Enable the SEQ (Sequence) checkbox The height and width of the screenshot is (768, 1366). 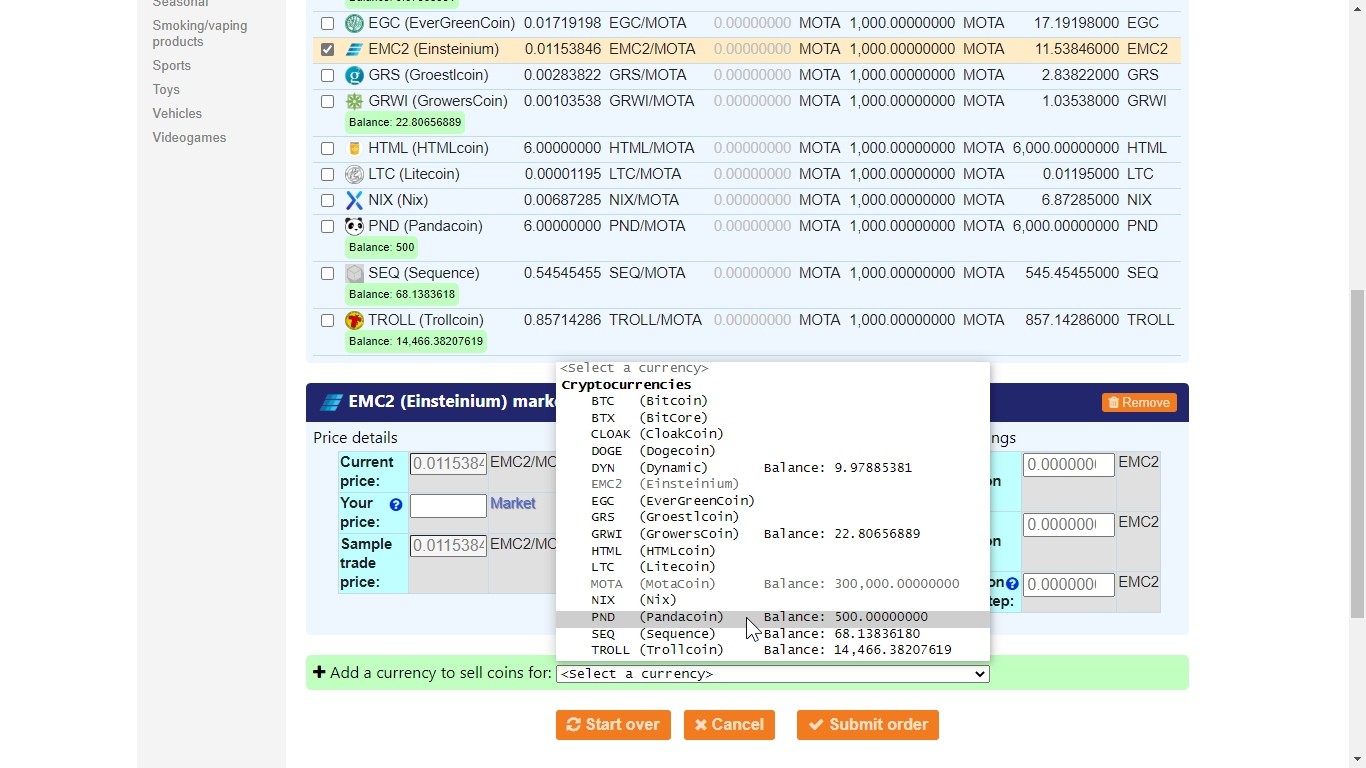(327, 273)
